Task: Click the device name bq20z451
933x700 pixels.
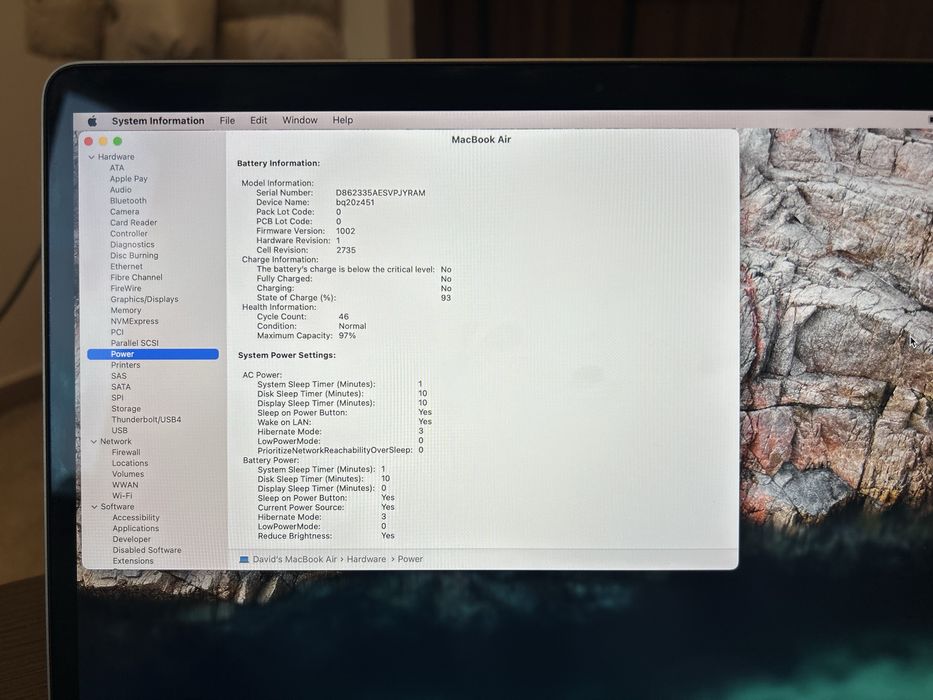Action: [x=355, y=203]
